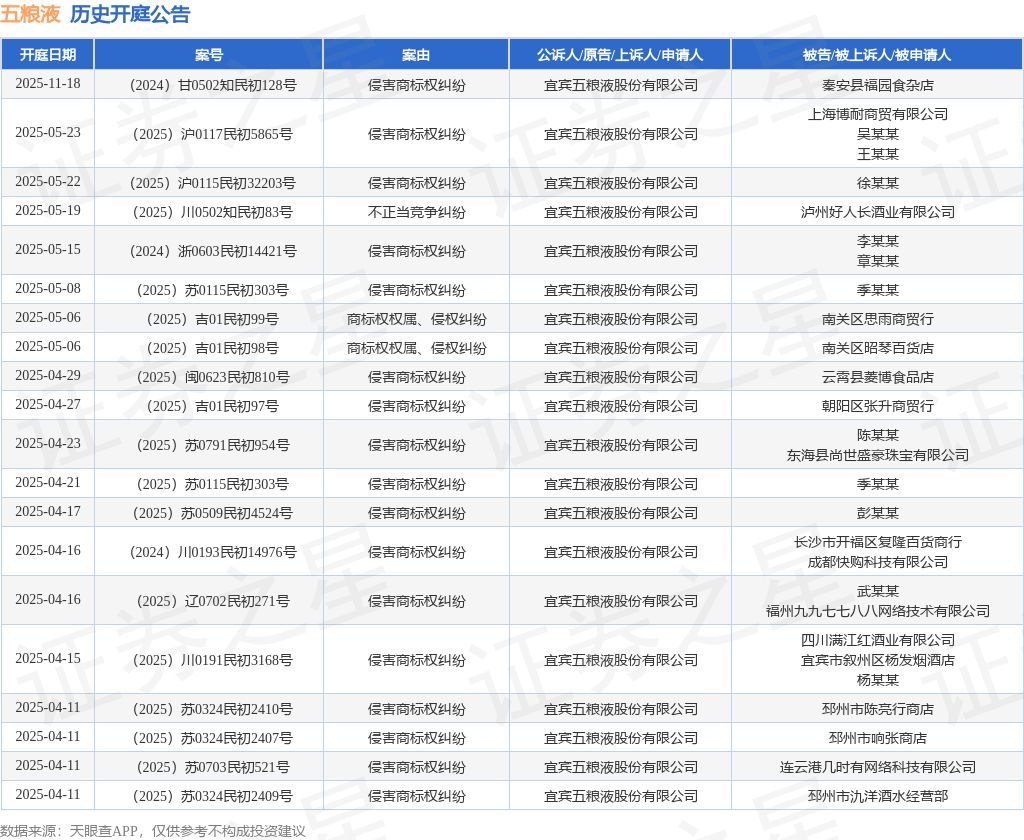Click the date 2025-05-23

tap(48, 133)
